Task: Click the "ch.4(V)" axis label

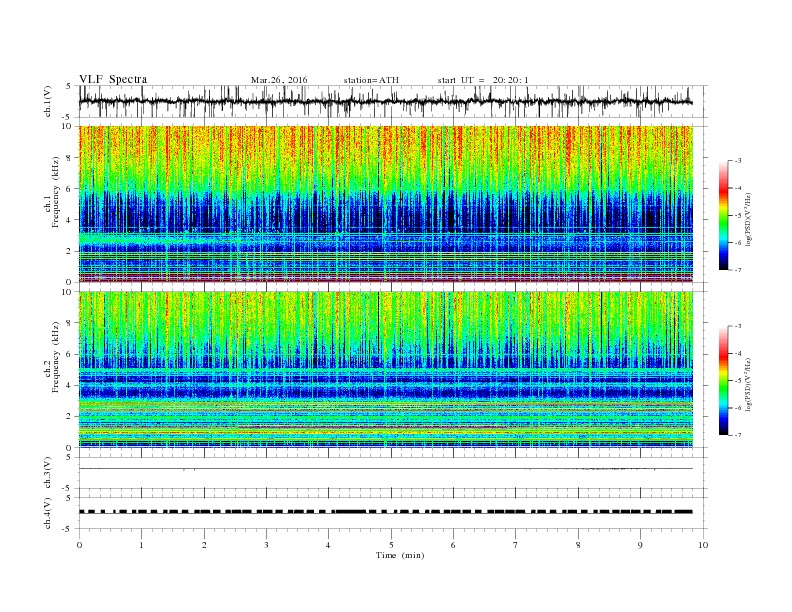Action: [48, 513]
